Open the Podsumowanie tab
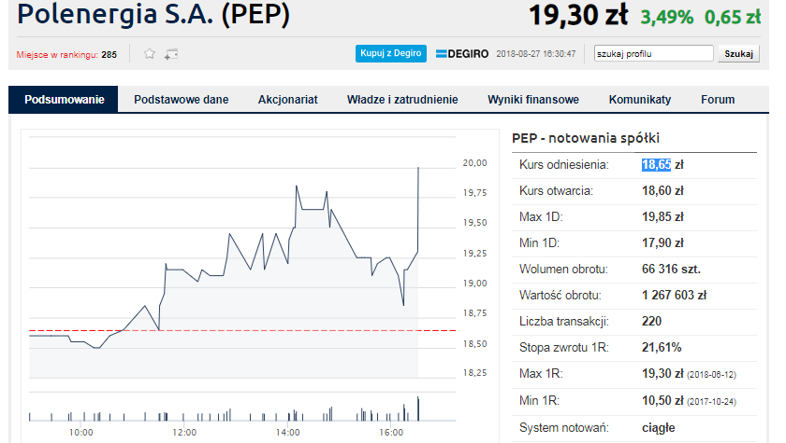786x443 pixels. [x=64, y=99]
